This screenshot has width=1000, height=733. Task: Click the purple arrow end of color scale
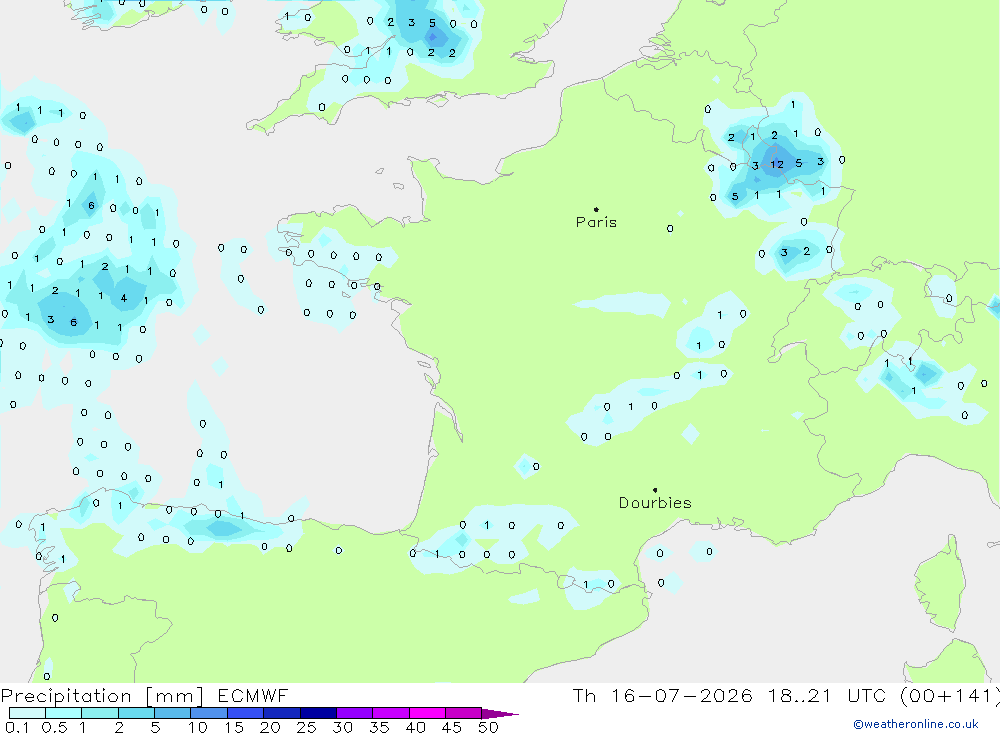[x=500, y=713]
